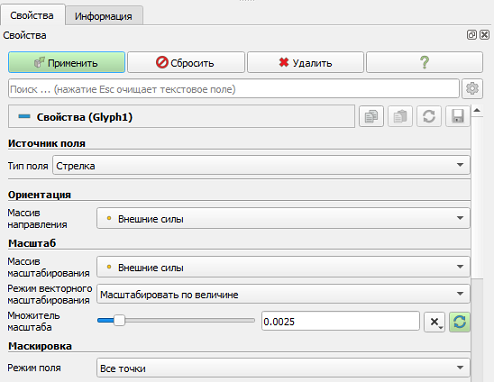Click the scale multiplier X menu button

click(434, 322)
